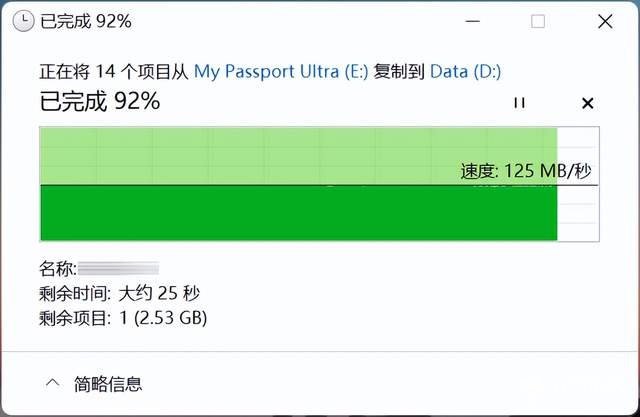Viewport: 640px width, 417px height.
Task: Click the 正在将 14 个项目从 text
Action: pyautogui.click(x=113, y=72)
